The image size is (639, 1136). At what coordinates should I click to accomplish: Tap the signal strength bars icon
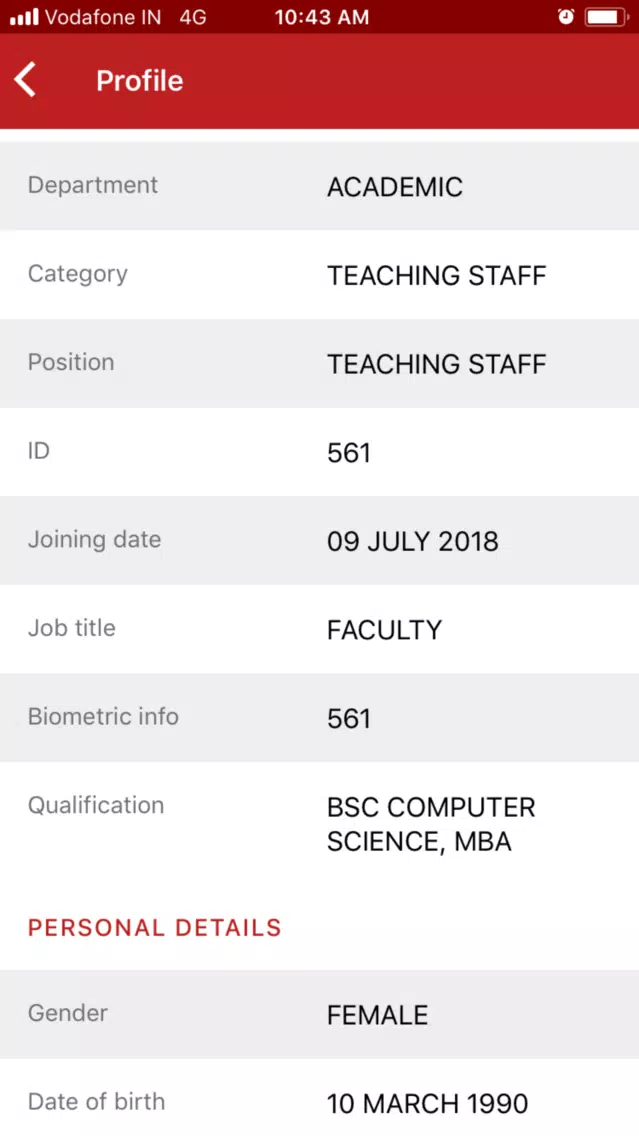click(x=24, y=17)
